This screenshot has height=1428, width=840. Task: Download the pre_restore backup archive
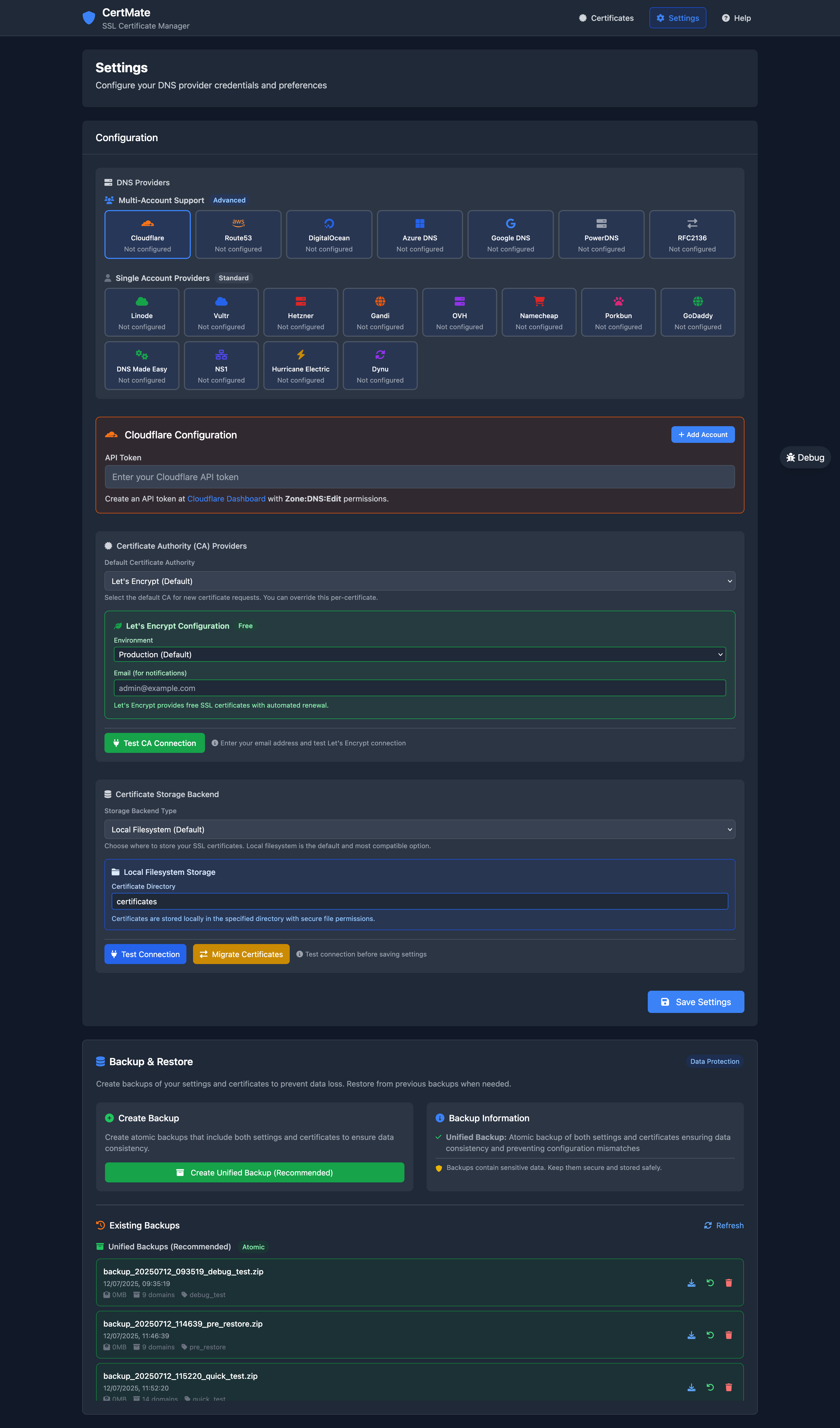(691, 1334)
